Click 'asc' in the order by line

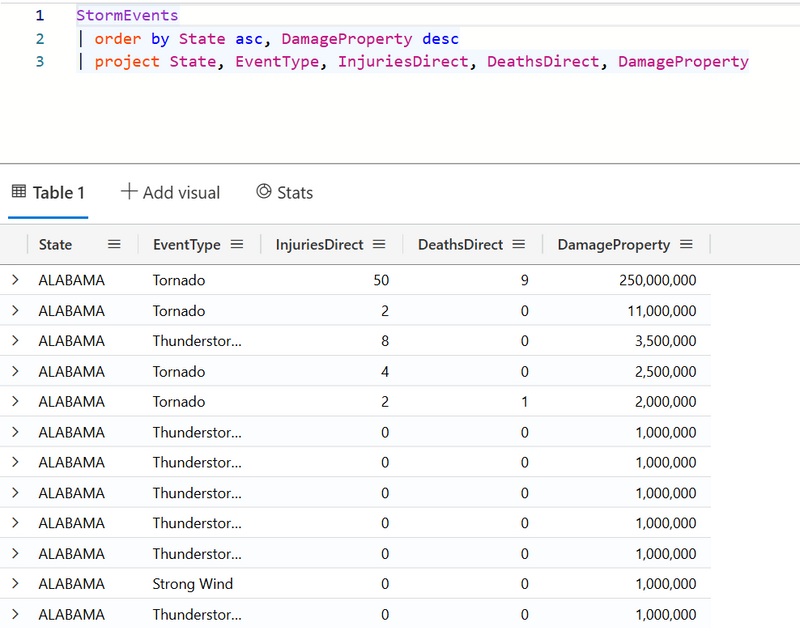pyautogui.click(x=249, y=39)
